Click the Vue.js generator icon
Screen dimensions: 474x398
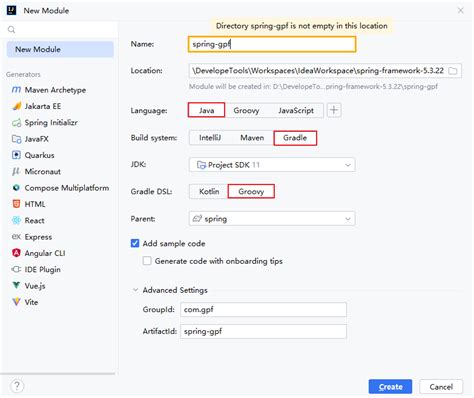tap(16, 286)
